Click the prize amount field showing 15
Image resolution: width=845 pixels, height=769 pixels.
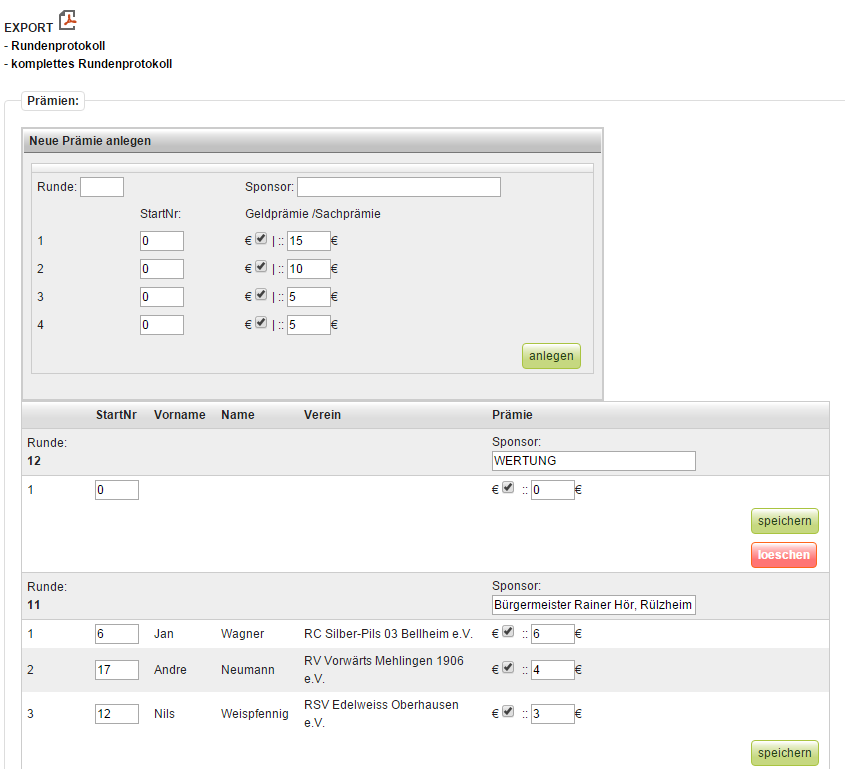pos(308,241)
